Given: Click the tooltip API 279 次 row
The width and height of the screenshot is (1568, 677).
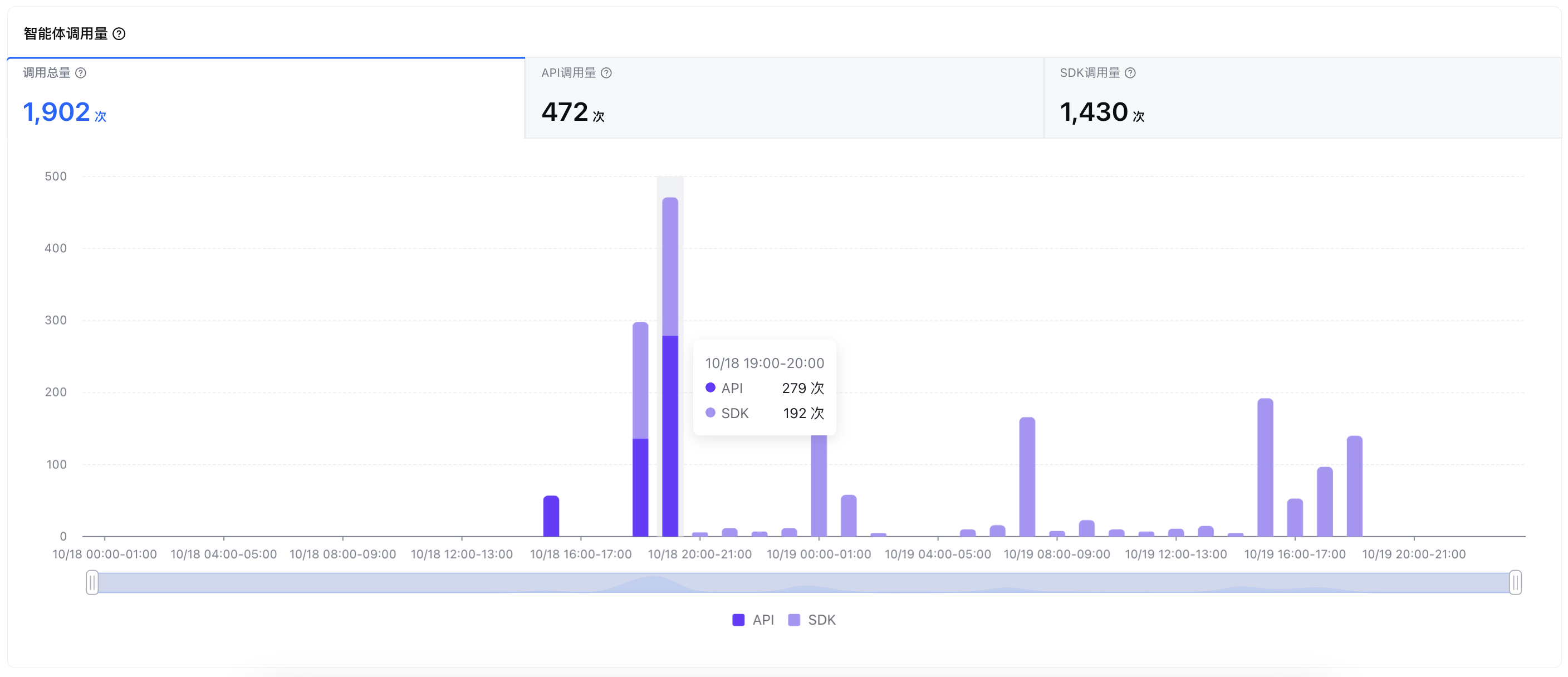Looking at the screenshot, I should (765, 389).
